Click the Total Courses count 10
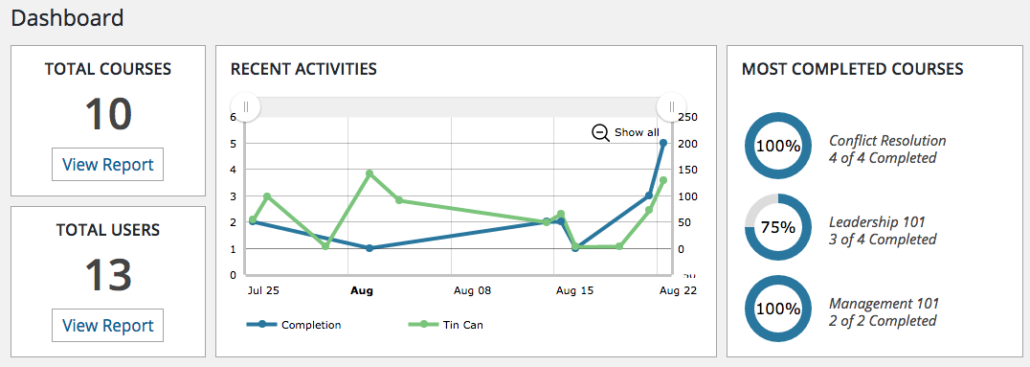This screenshot has width=1030, height=367. (108, 114)
